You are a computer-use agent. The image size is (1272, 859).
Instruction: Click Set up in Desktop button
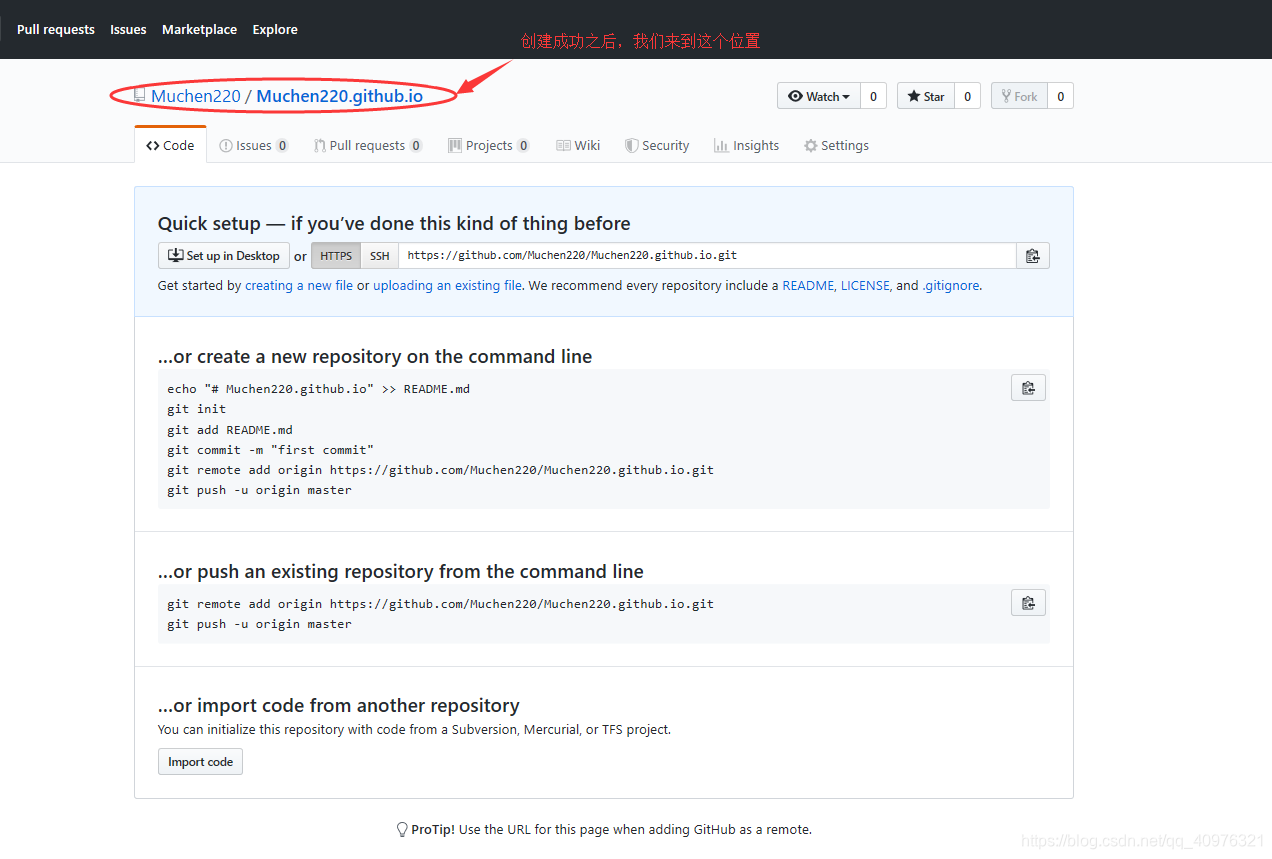click(x=224, y=256)
